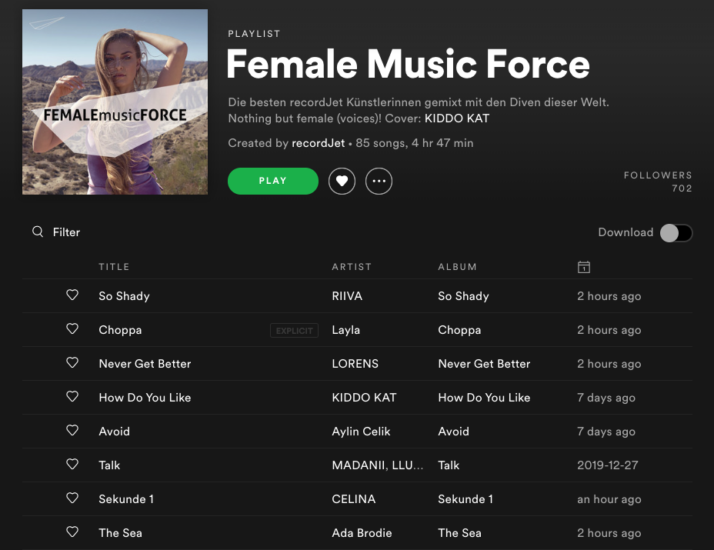714x550 pixels.
Task: Open the So Shady album
Action: [464, 296]
